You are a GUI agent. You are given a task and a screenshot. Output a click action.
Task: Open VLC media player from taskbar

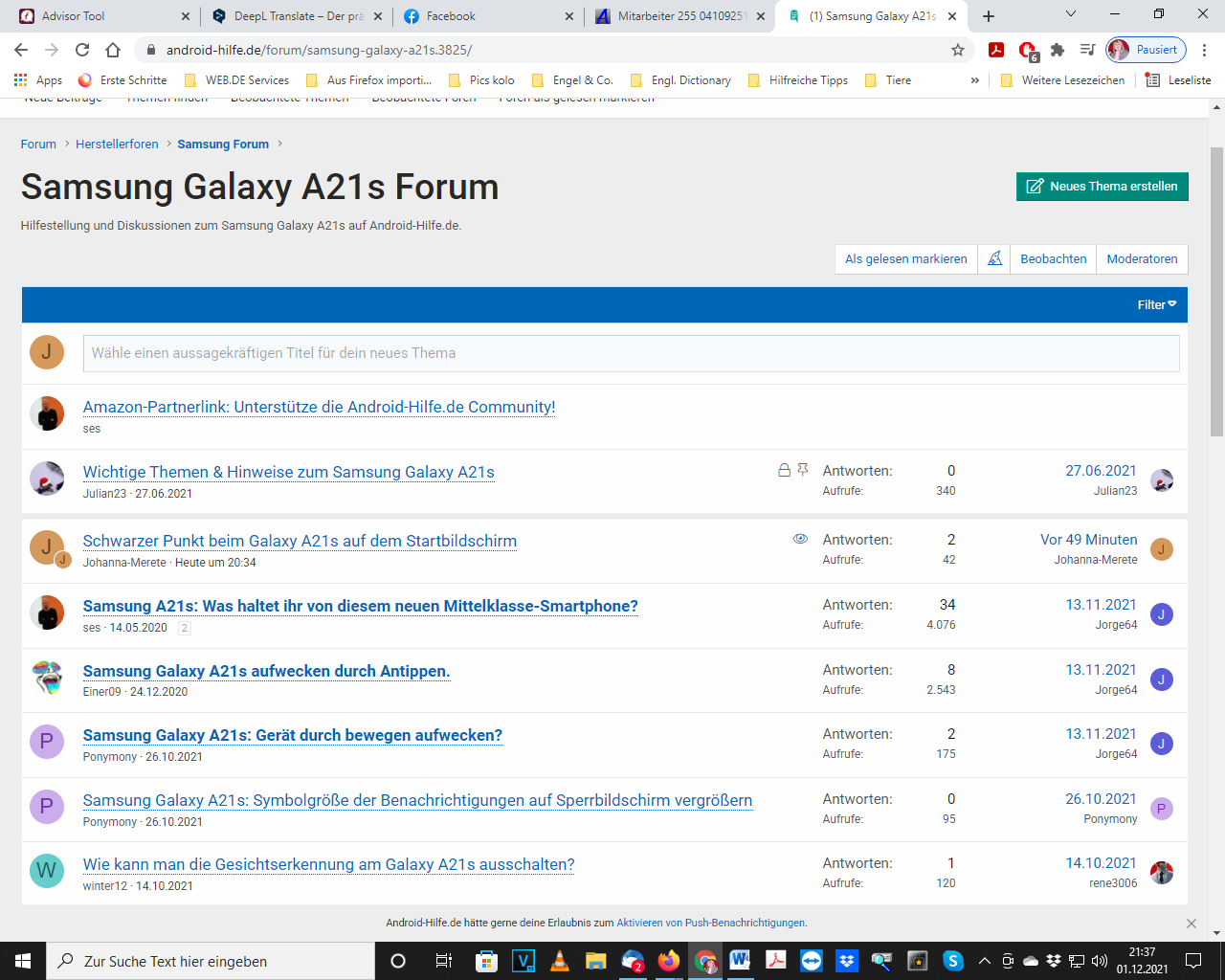[560, 961]
